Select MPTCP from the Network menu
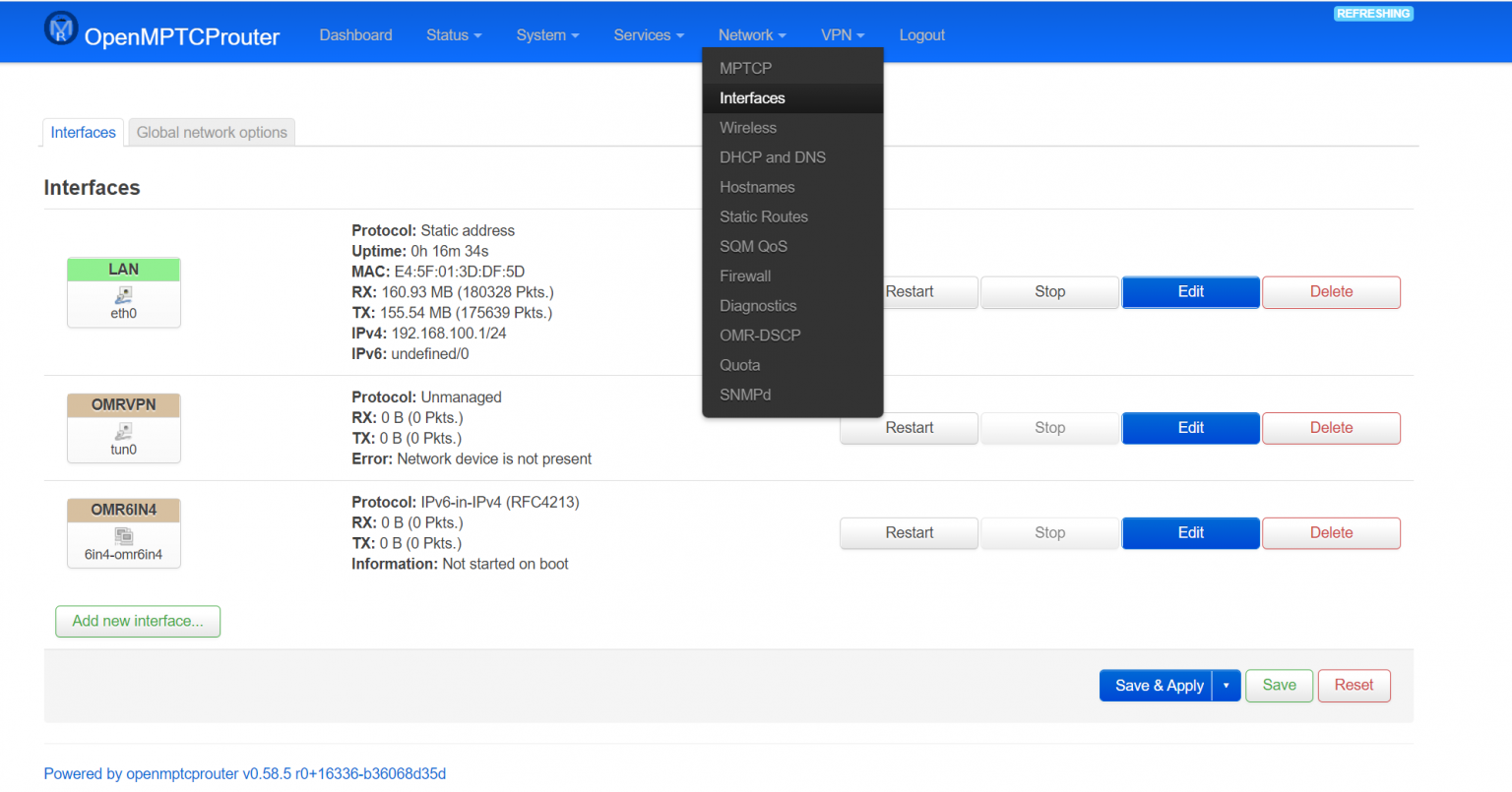 745,68
